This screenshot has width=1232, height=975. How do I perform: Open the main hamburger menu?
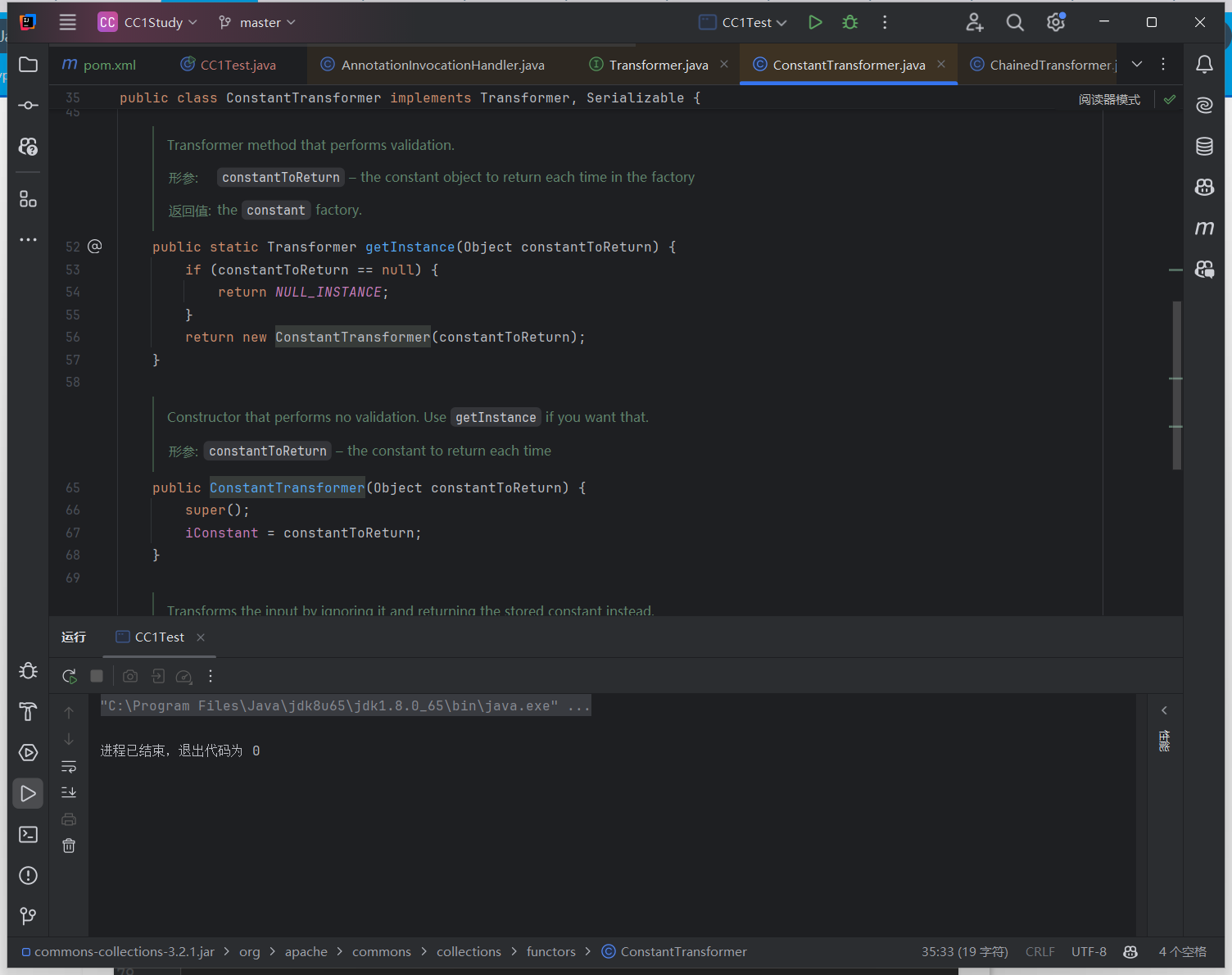coord(68,23)
